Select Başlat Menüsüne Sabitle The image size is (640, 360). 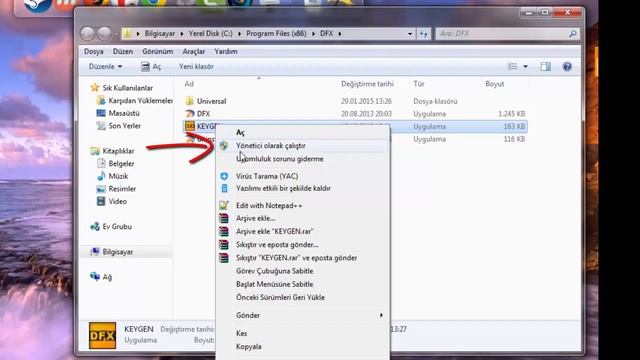[302, 284]
